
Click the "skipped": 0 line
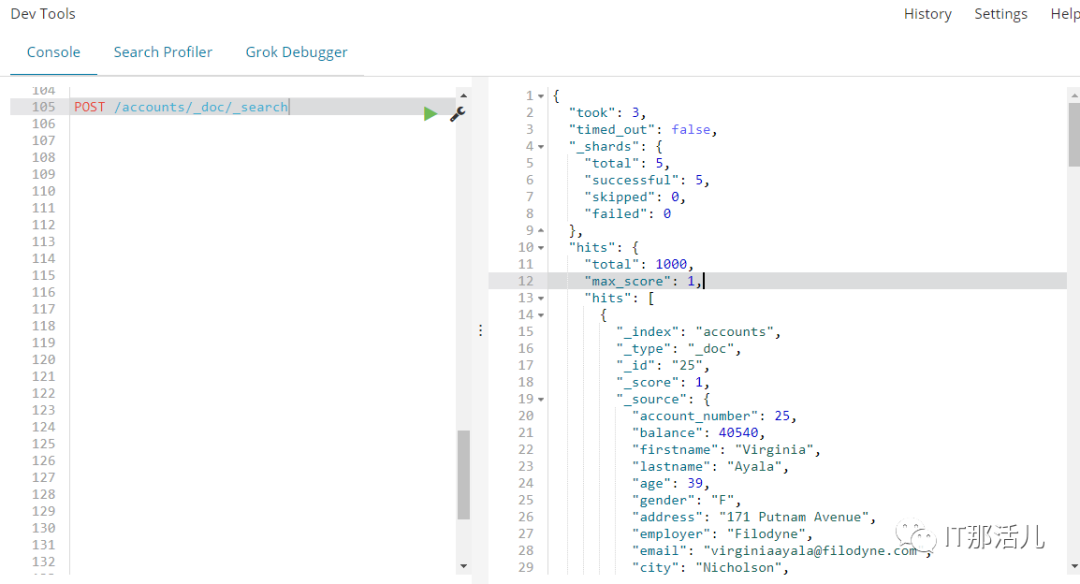click(x=635, y=197)
